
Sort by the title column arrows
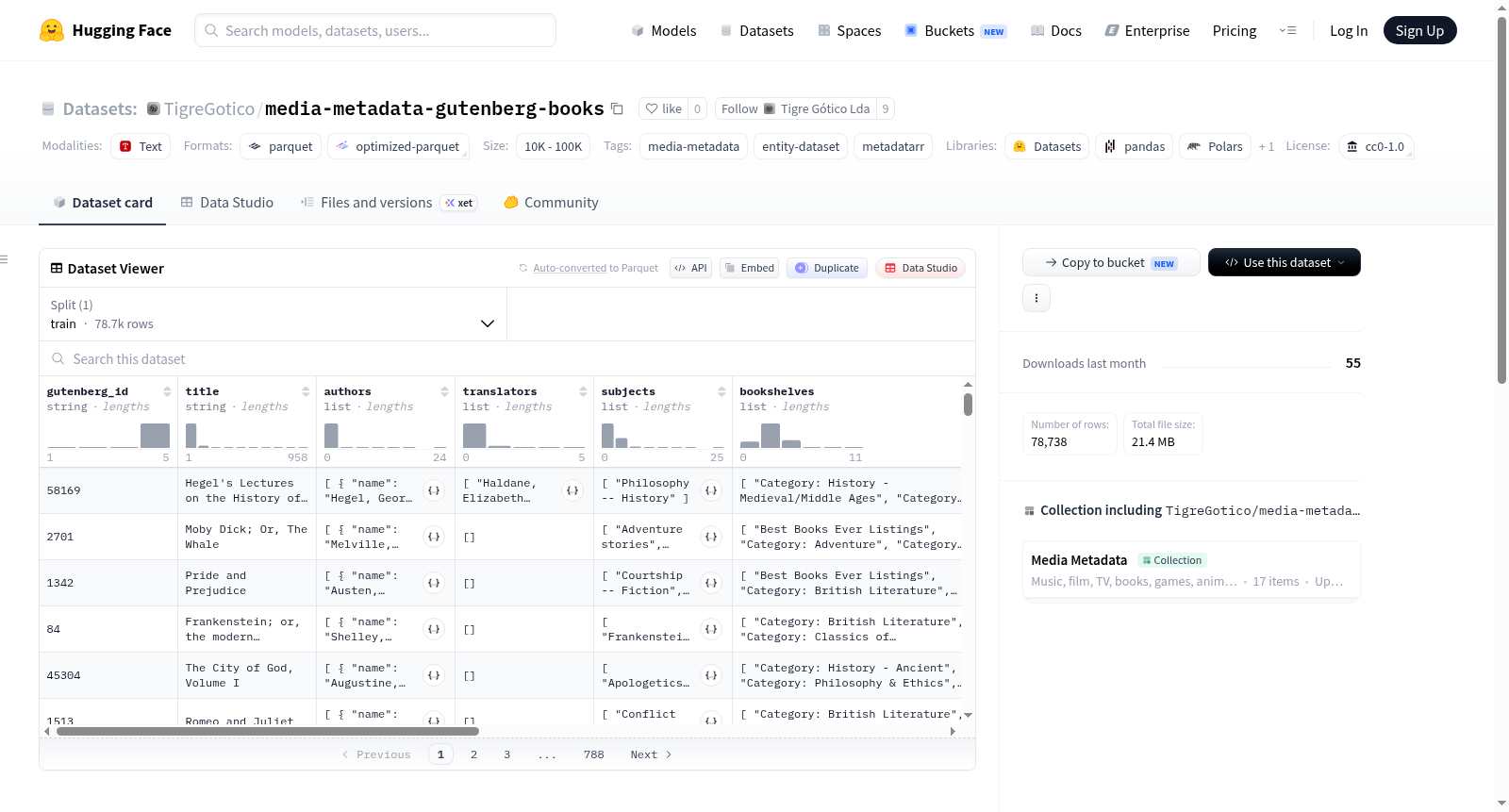point(306,391)
